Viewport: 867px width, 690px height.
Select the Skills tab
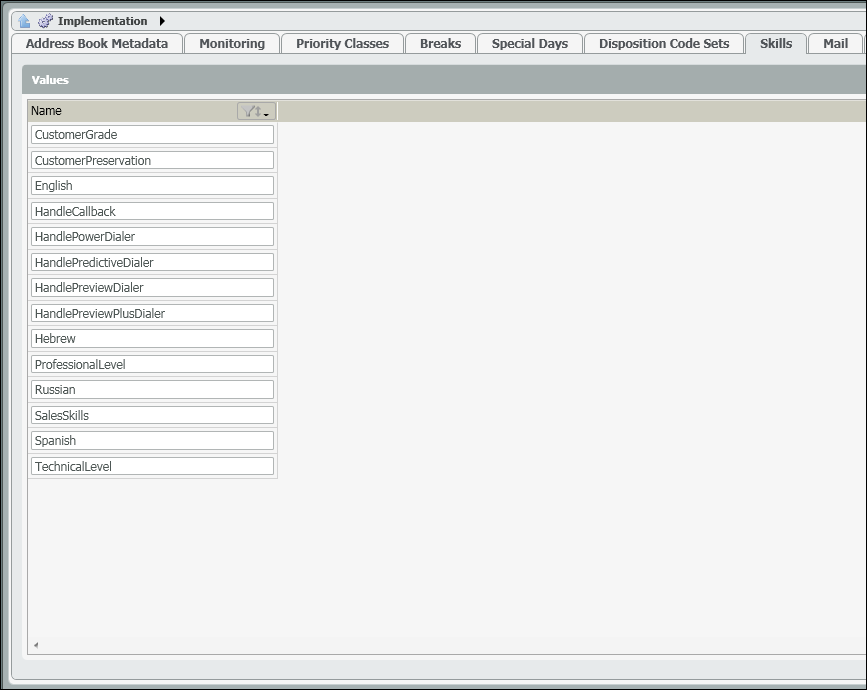pyautogui.click(x=776, y=44)
